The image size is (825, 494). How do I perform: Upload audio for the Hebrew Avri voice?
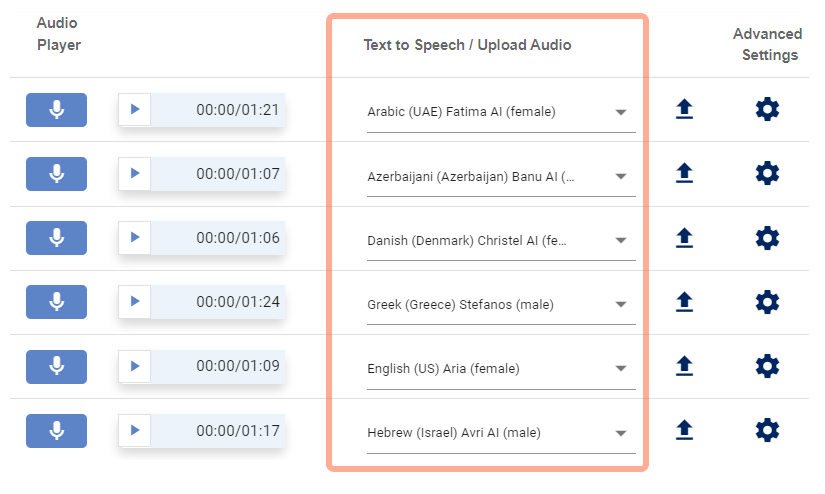[x=684, y=430]
